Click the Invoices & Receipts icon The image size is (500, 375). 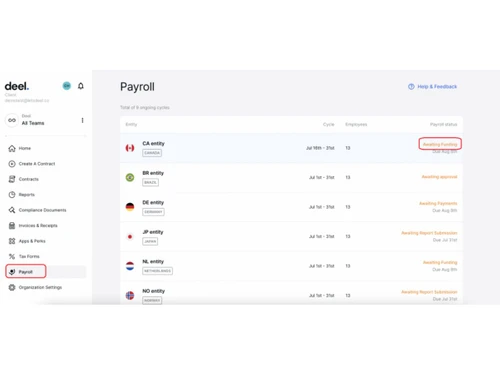point(12,225)
